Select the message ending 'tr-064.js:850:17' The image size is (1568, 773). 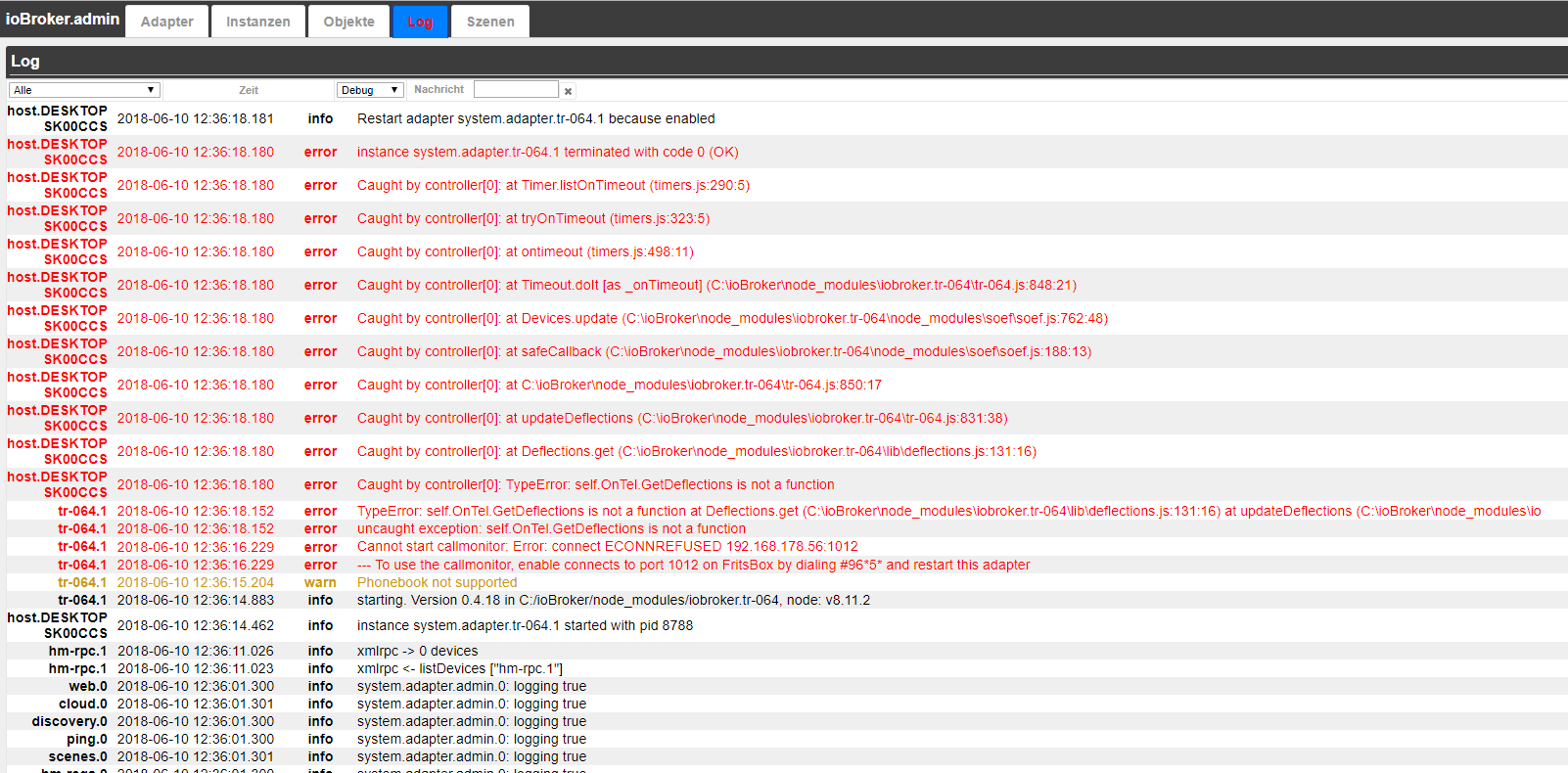click(x=620, y=385)
